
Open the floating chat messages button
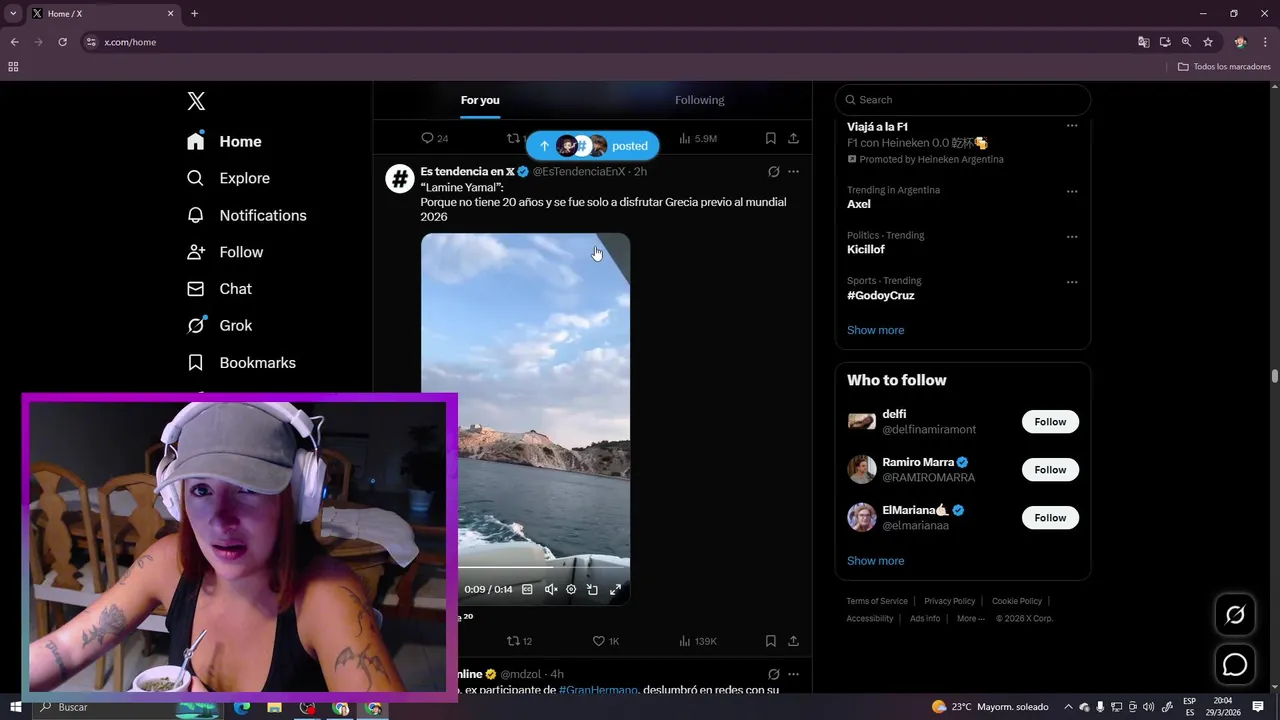tap(1235, 664)
